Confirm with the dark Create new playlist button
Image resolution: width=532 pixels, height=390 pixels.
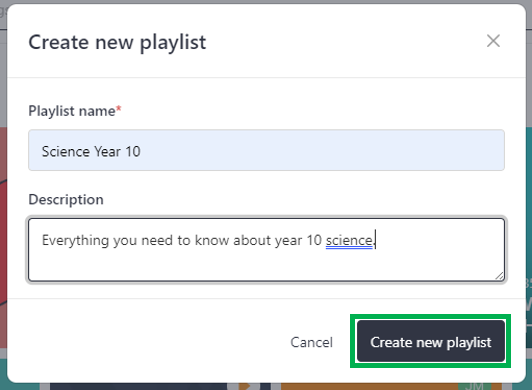click(431, 341)
